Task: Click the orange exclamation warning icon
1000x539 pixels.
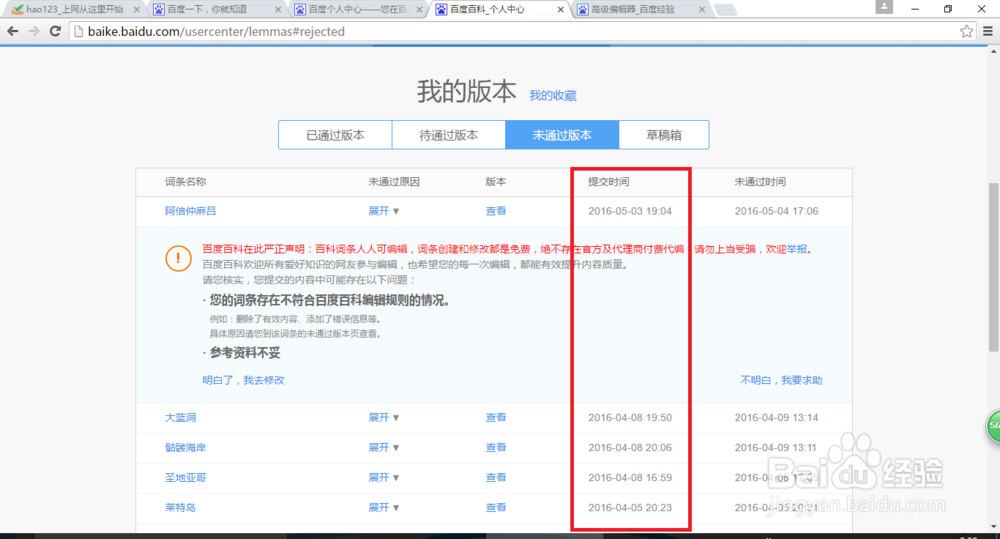Action: pos(178,258)
